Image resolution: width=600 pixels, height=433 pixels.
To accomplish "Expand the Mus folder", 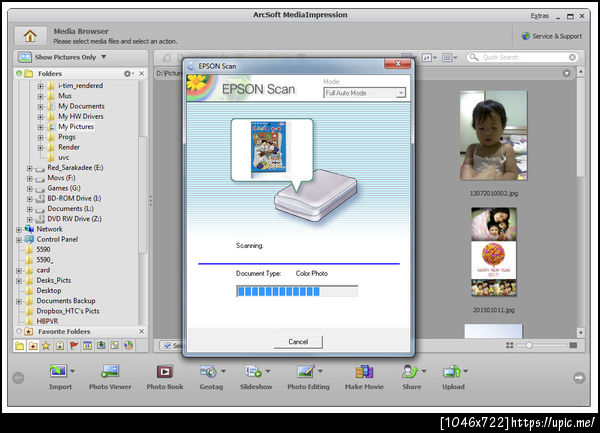I will [40, 96].
